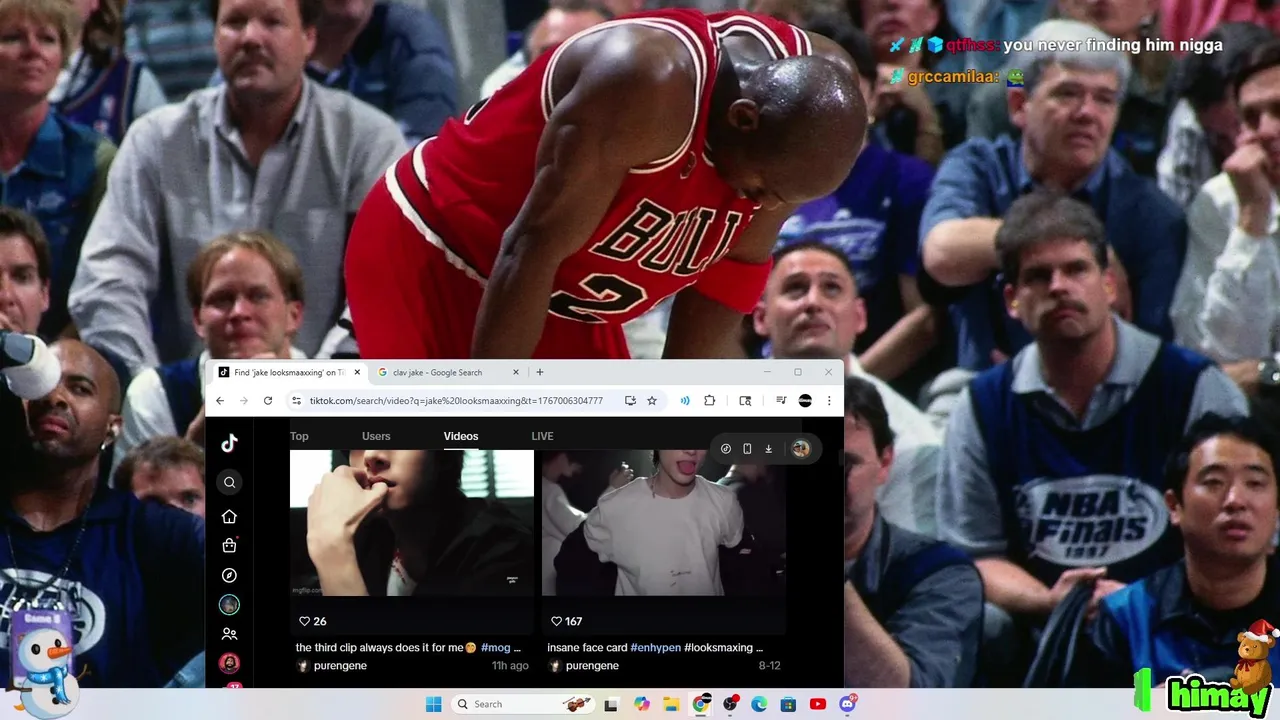The width and height of the screenshot is (1280, 720).
Task: Close the TikTok browser tab
Action: [357, 372]
